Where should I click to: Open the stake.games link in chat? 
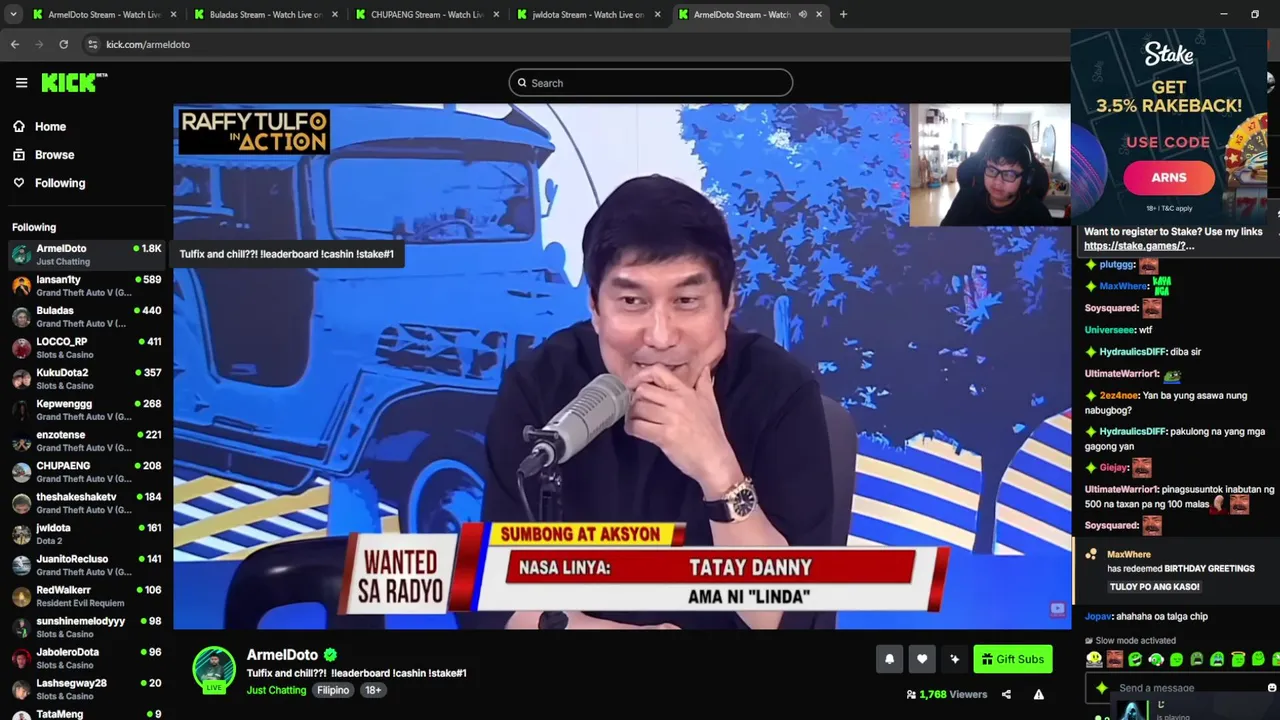point(1138,246)
